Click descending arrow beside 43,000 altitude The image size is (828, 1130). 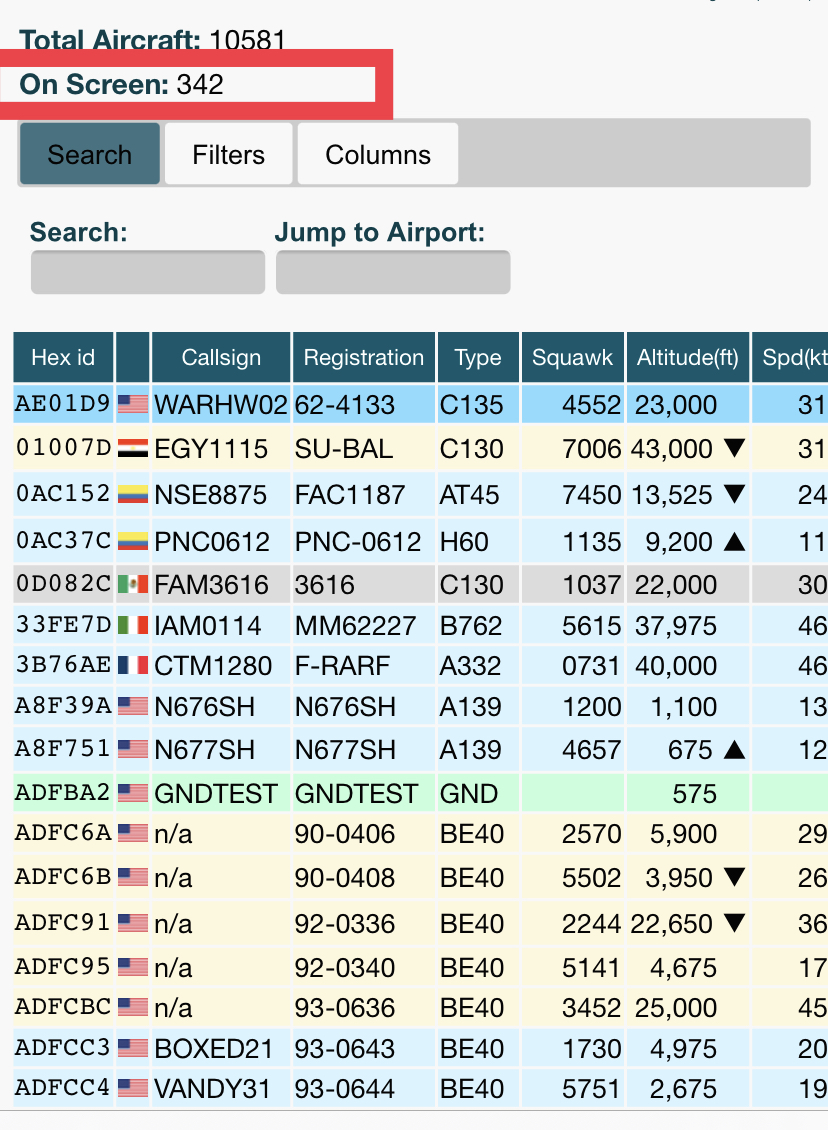coord(734,448)
